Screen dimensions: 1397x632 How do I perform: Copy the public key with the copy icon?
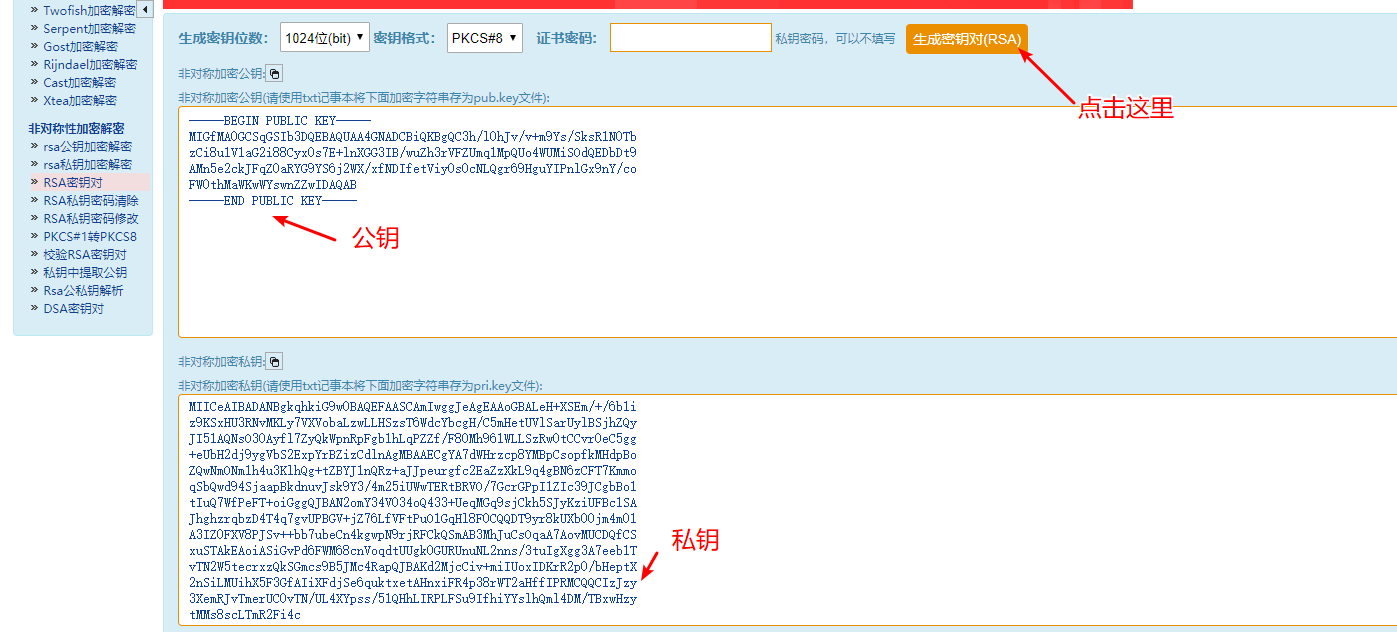(275, 74)
